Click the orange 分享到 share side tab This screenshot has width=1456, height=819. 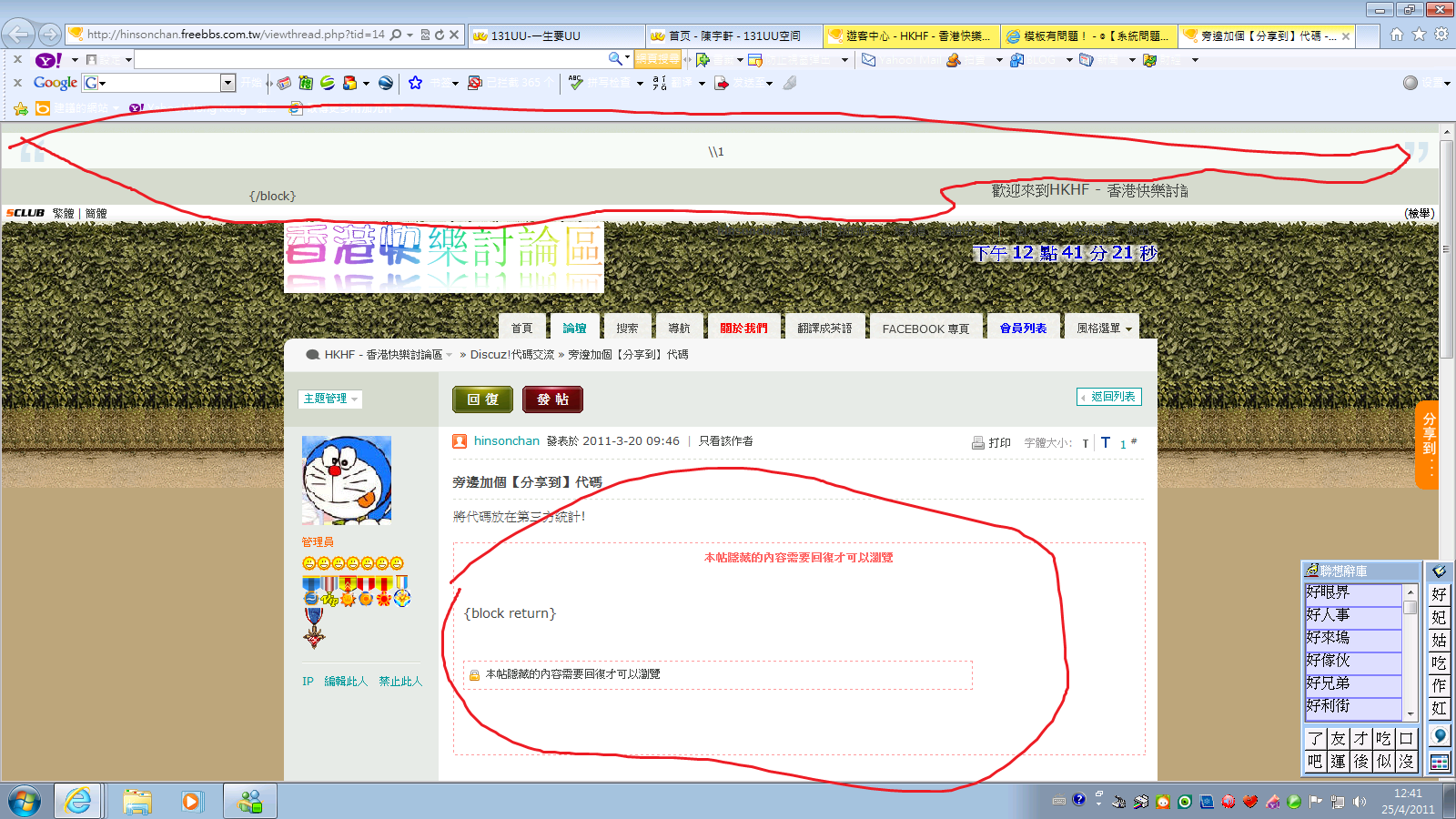pyautogui.click(x=1429, y=444)
